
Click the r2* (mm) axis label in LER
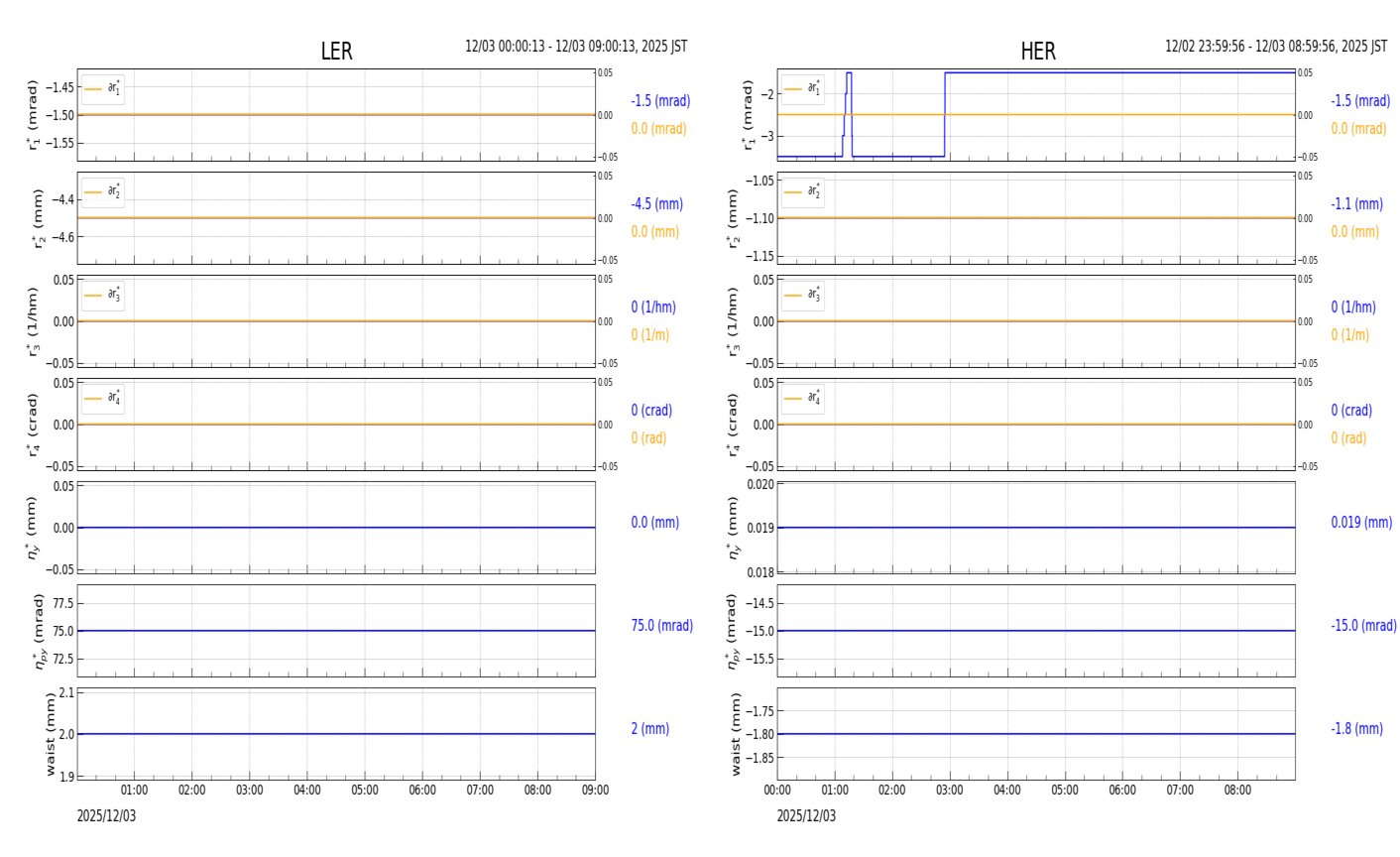click(x=39, y=218)
